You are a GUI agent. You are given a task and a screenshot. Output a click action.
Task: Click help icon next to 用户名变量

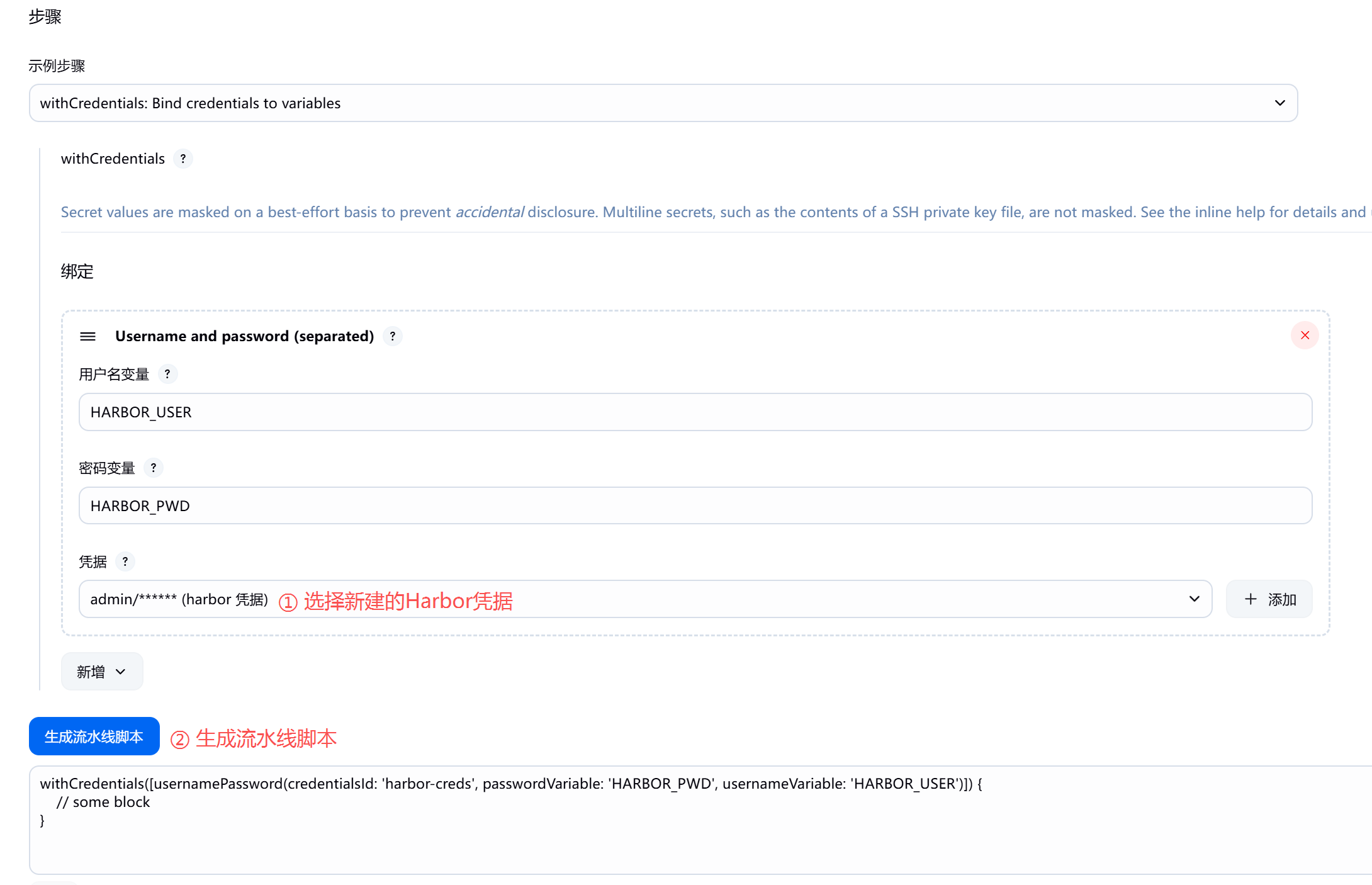click(167, 375)
